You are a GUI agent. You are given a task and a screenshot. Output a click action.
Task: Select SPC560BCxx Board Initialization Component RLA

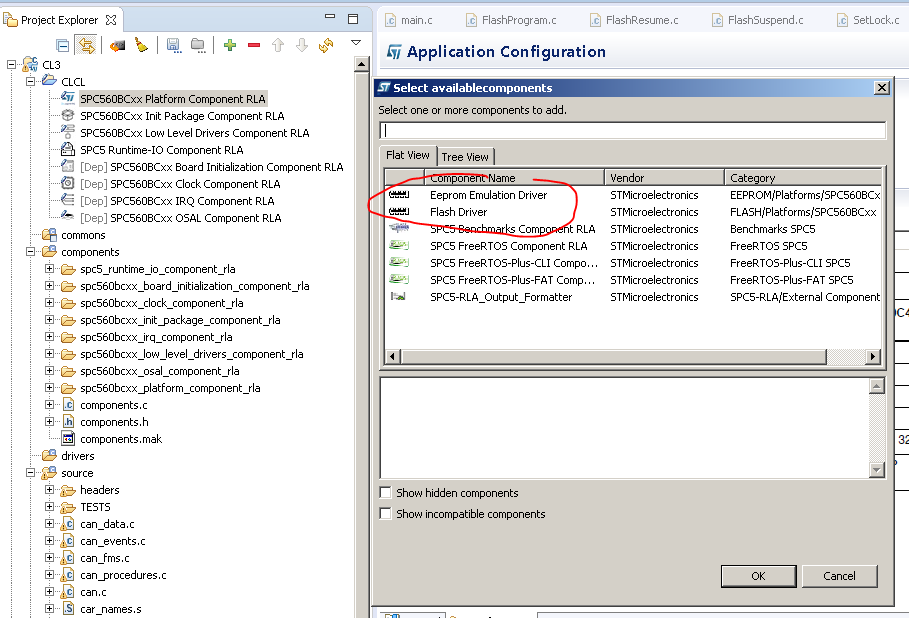212,167
